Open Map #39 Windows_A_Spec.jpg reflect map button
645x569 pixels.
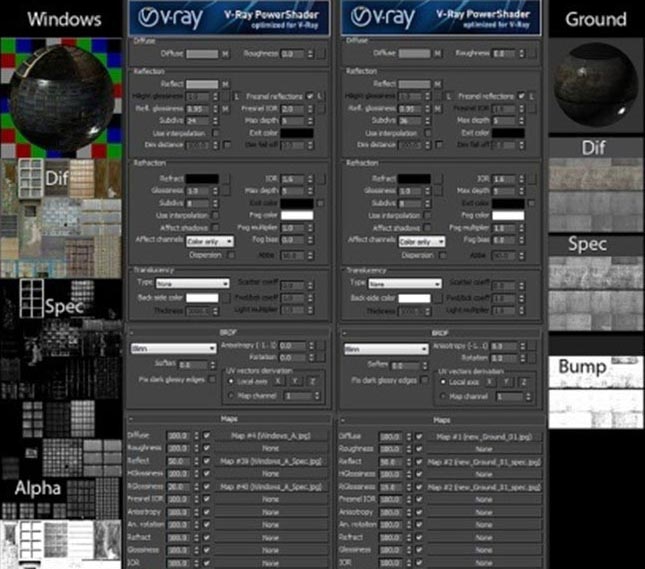click(271, 461)
